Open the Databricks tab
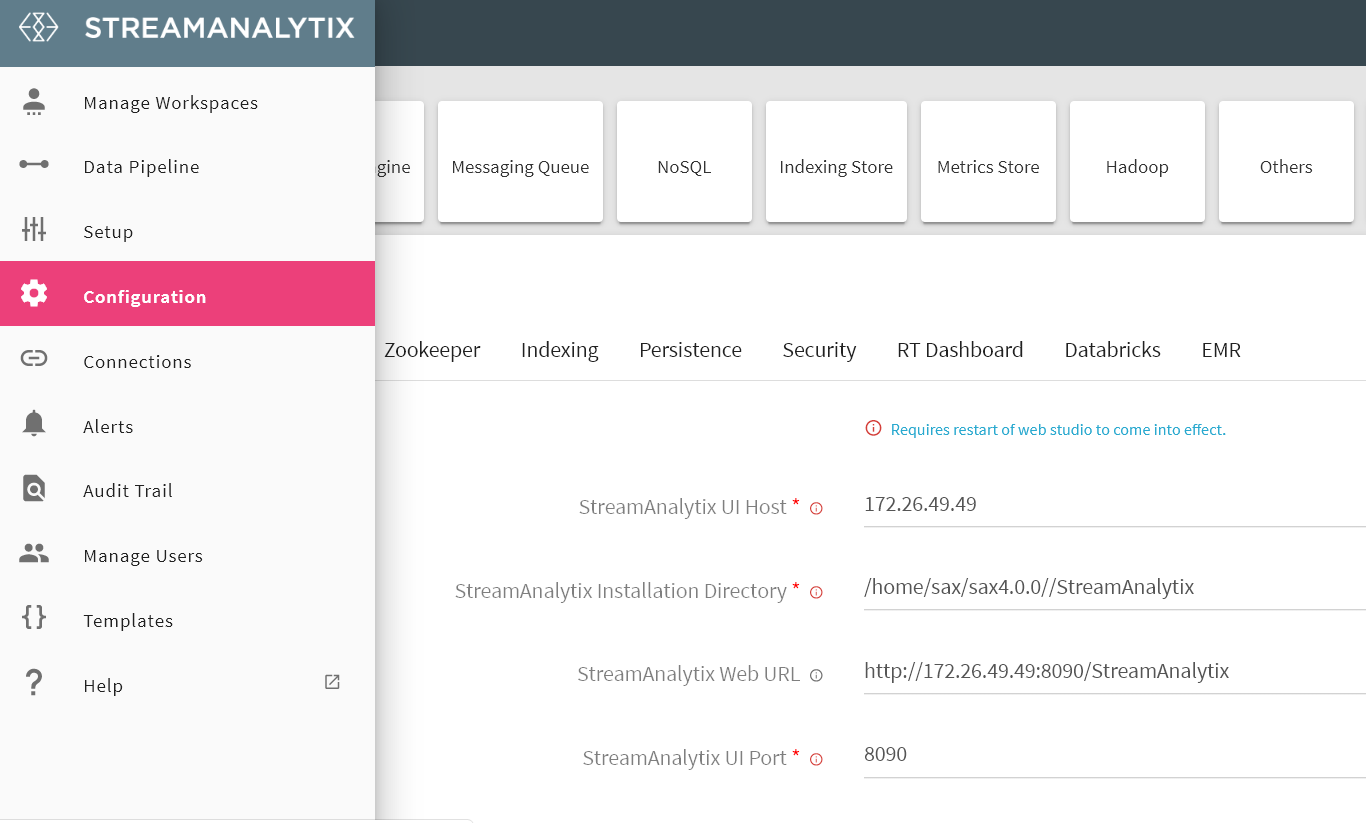 [x=1112, y=350]
